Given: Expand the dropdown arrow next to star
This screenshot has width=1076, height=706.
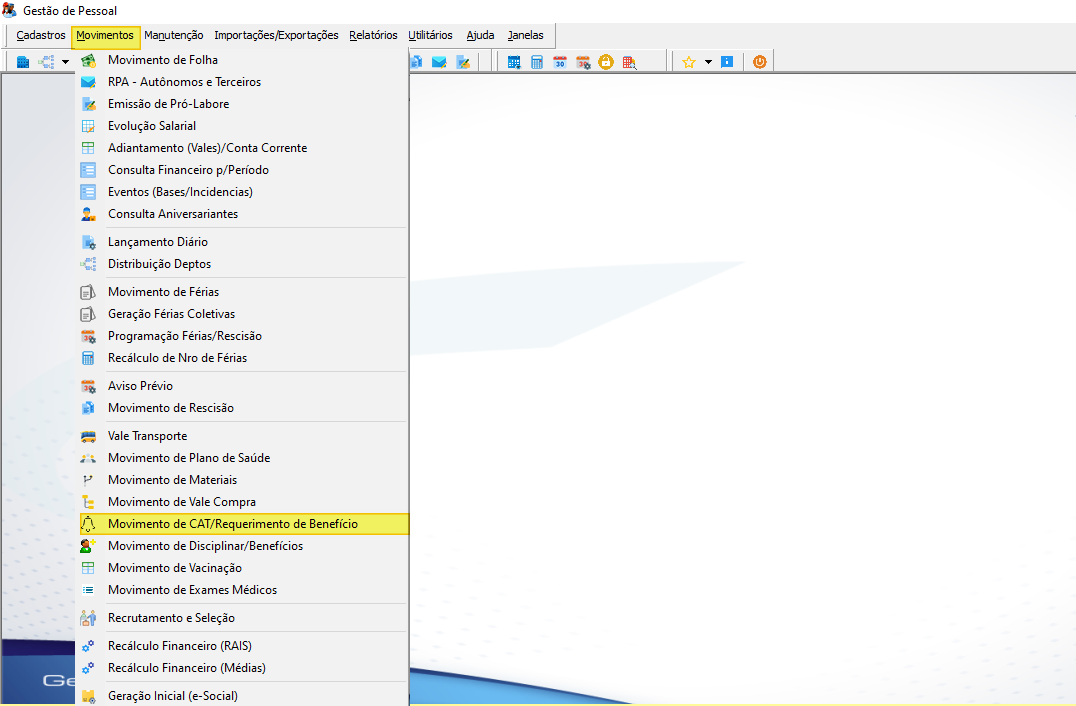Looking at the screenshot, I should pyautogui.click(x=708, y=62).
